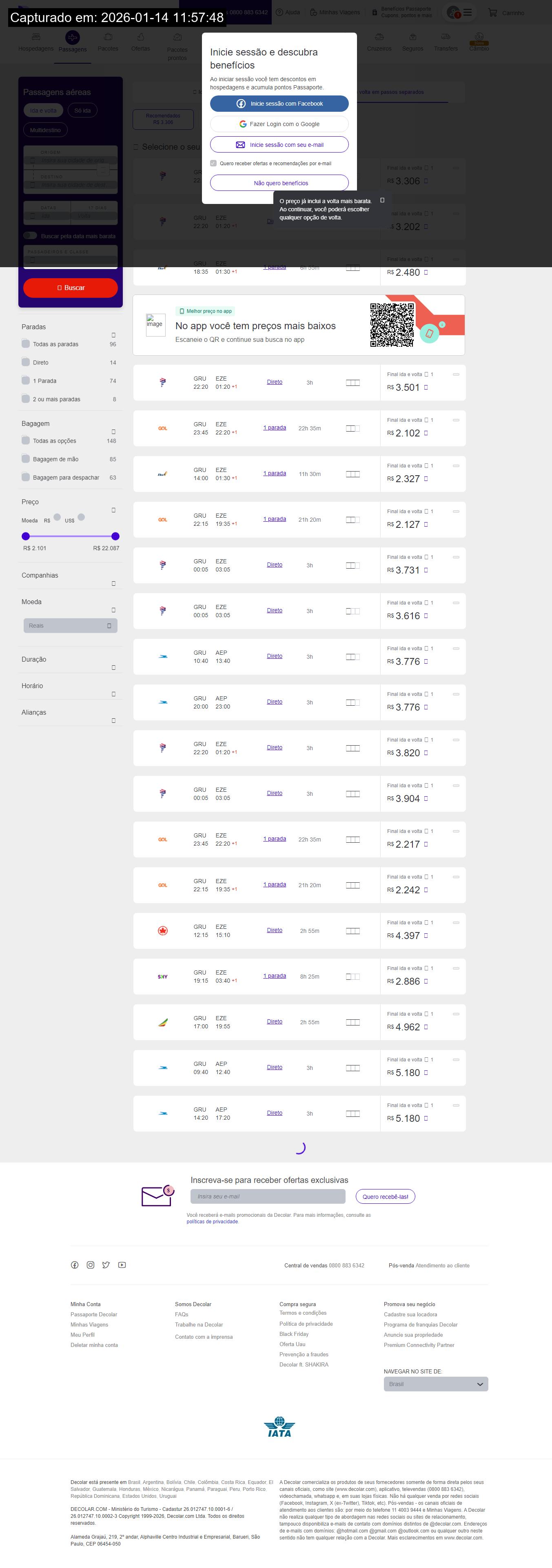Click the Hospedagens bed icon
The height and width of the screenshot is (1568, 552).
pos(36,37)
